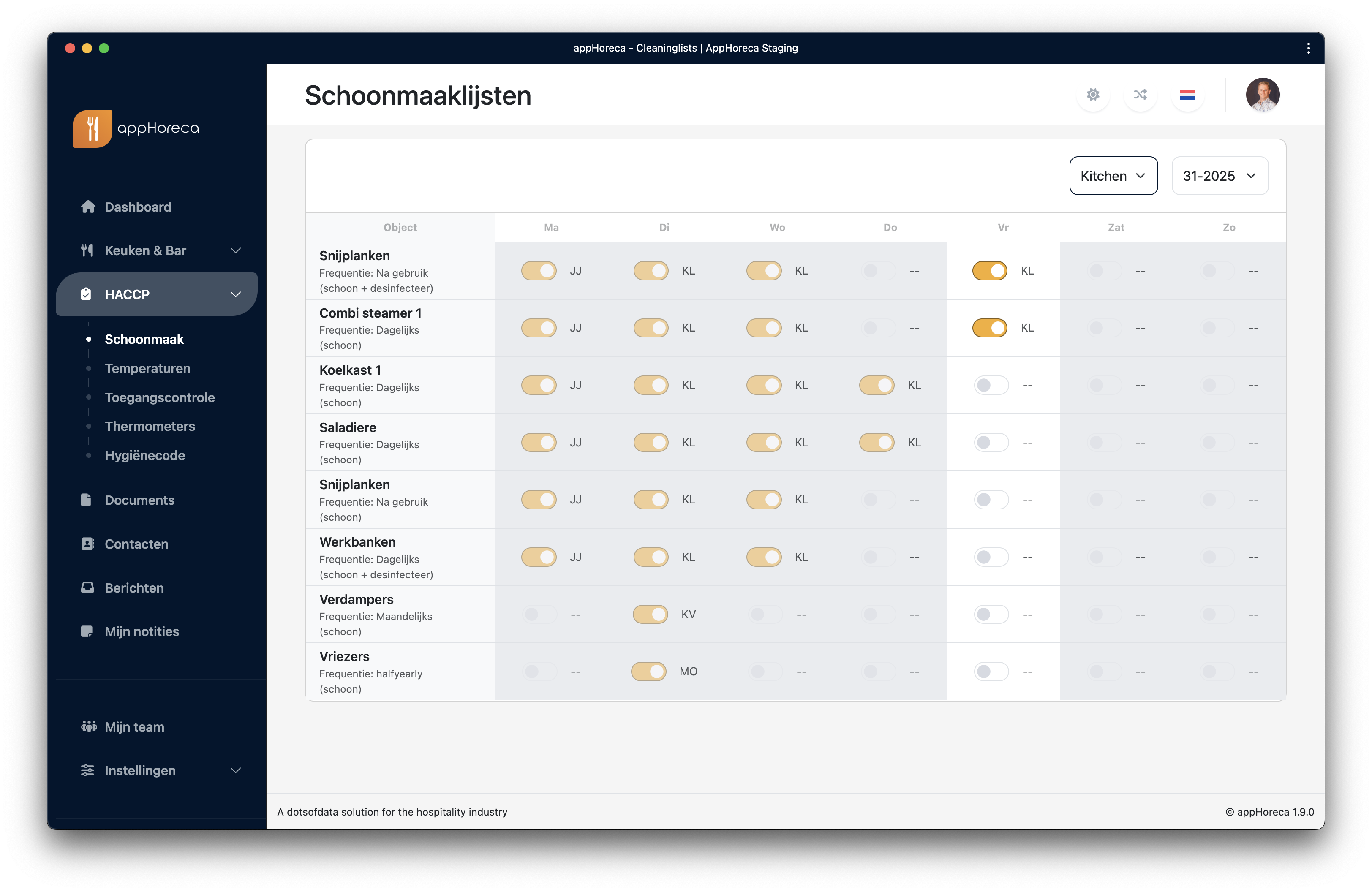The image size is (1372, 892).
Task: Click the shuffle arrows icon in header
Action: click(1140, 95)
